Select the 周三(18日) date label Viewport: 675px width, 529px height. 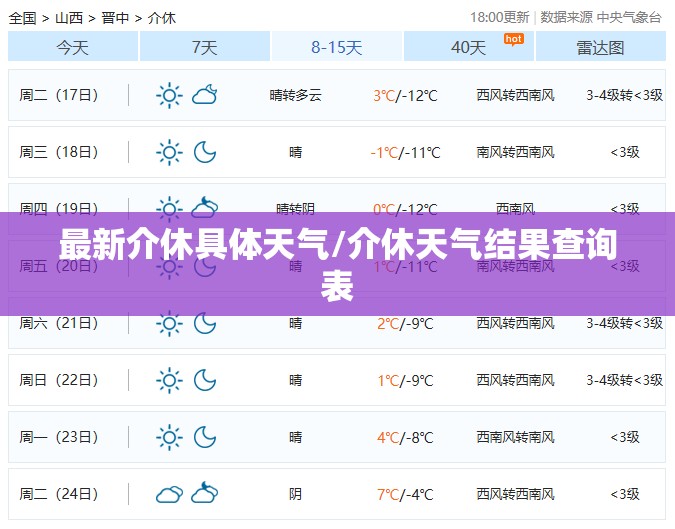(x=59, y=152)
